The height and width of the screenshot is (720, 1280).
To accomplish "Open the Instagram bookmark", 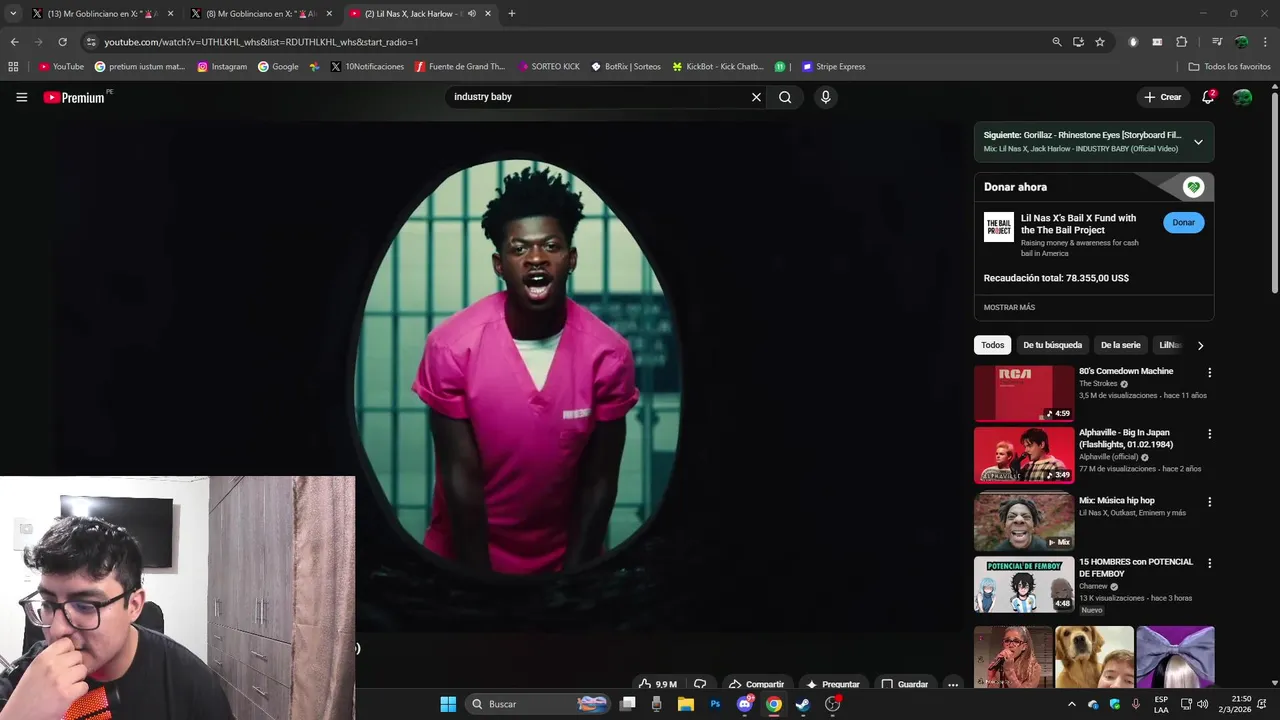I will click(222, 67).
